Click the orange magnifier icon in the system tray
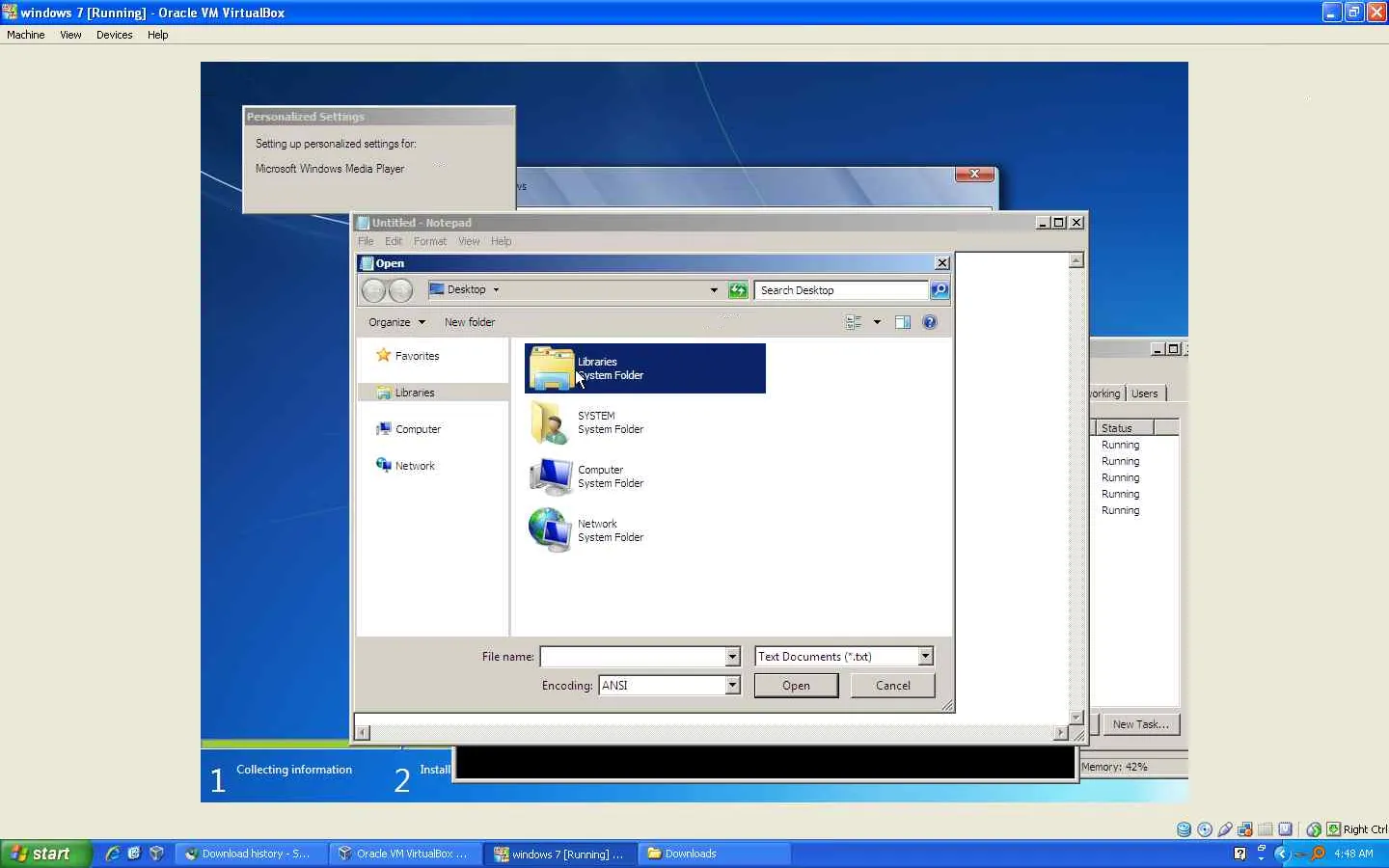 pyautogui.click(x=1318, y=854)
